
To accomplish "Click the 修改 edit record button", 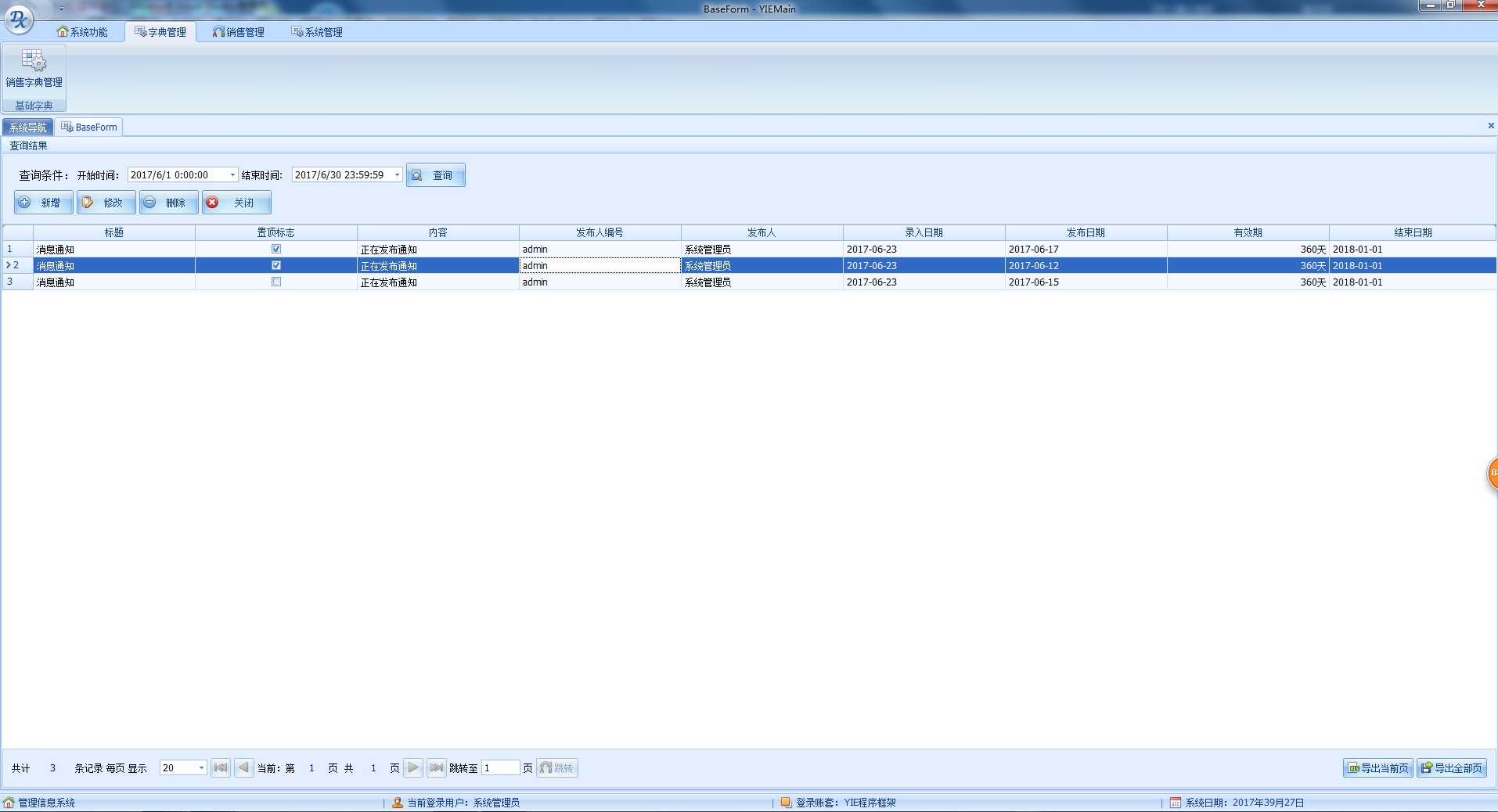I will click(106, 203).
